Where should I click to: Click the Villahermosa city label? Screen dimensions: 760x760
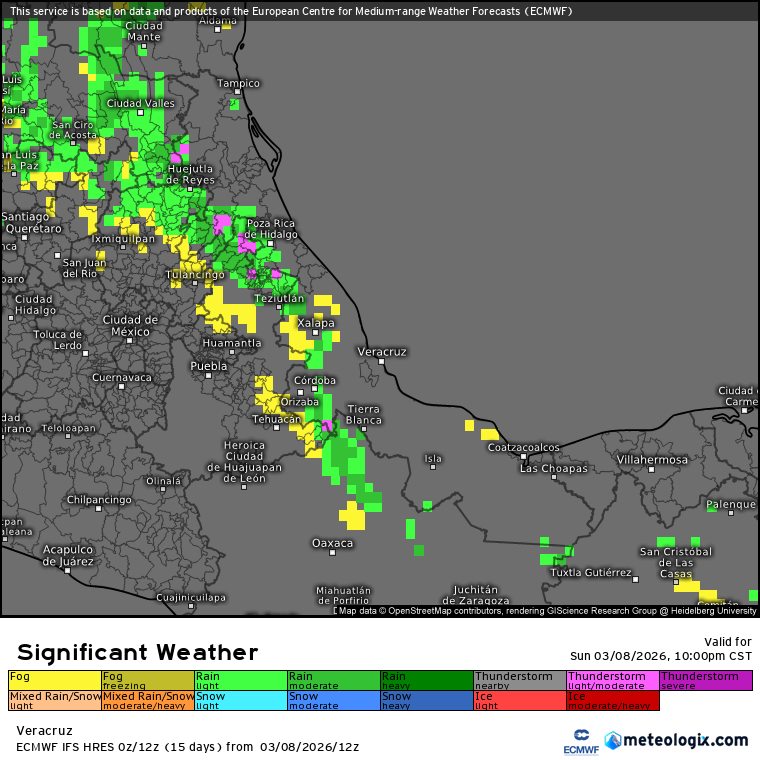click(x=652, y=459)
